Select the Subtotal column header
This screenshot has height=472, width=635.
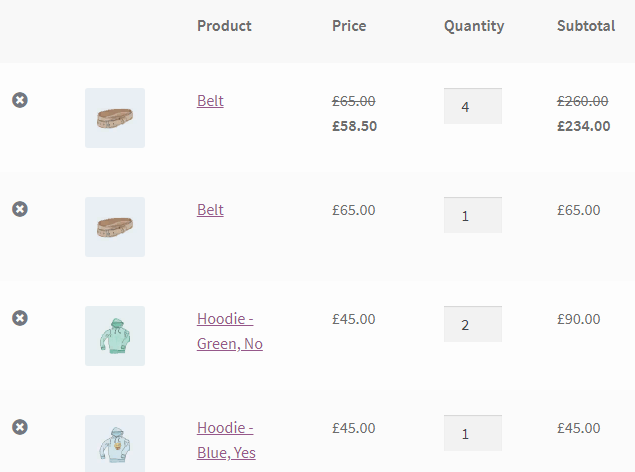coord(586,26)
